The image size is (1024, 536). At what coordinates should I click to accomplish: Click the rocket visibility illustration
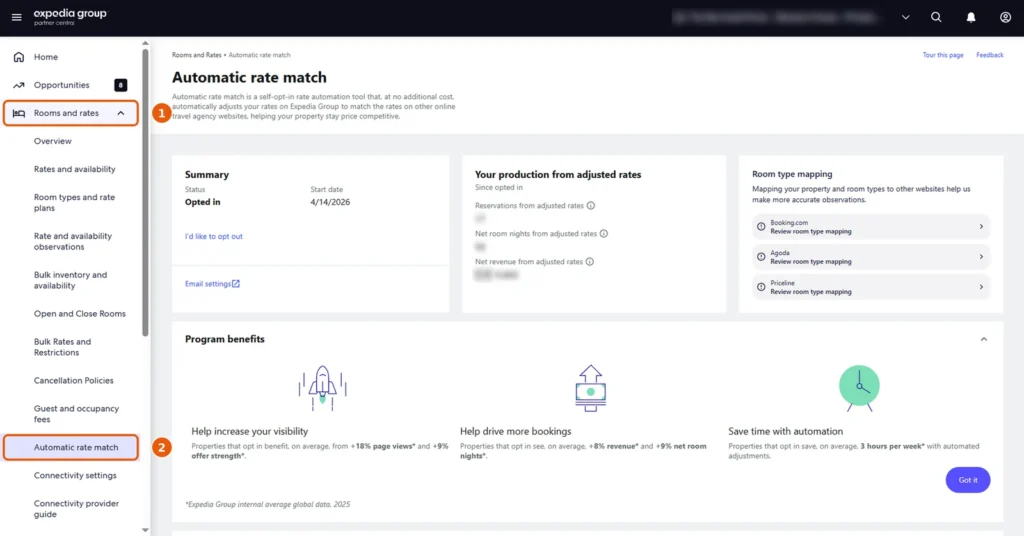[x=323, y=388]
